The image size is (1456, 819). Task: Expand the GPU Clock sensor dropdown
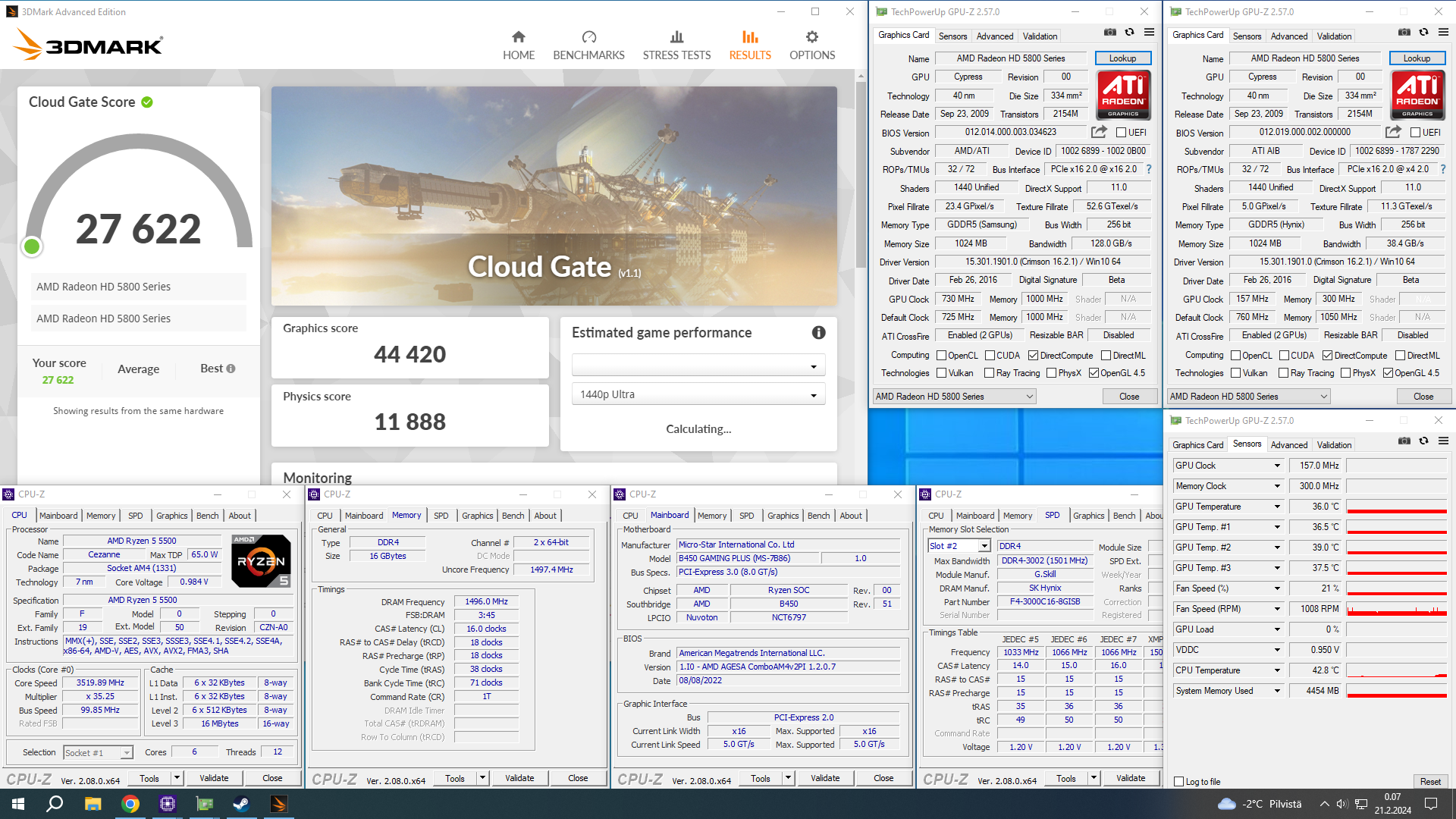coord(1277,466)
